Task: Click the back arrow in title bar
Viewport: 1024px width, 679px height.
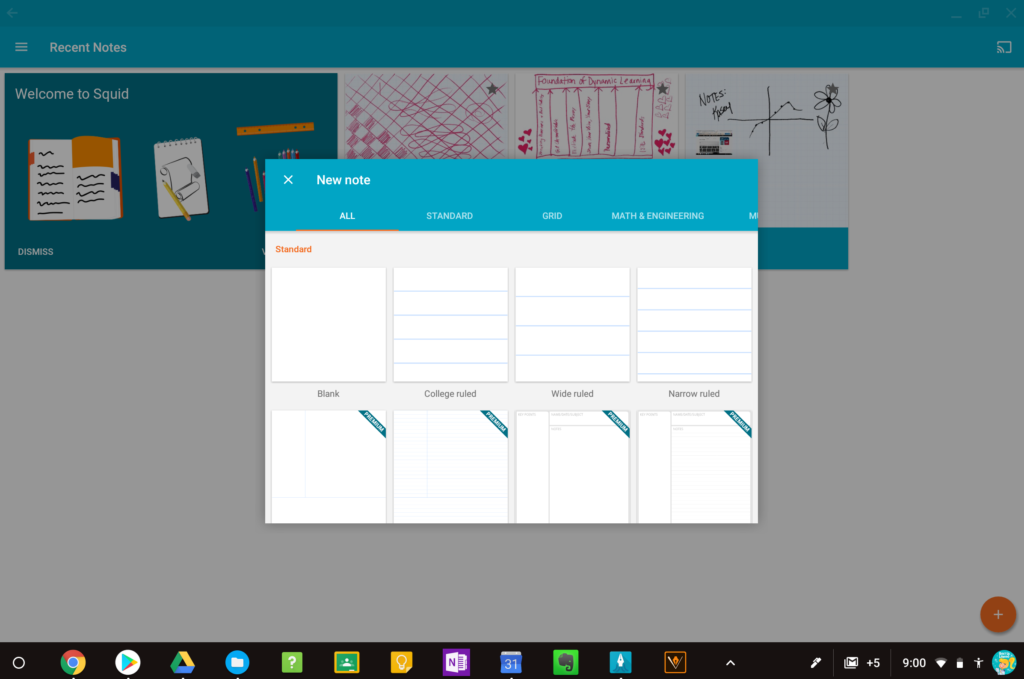Action: (x=12, y=12)
